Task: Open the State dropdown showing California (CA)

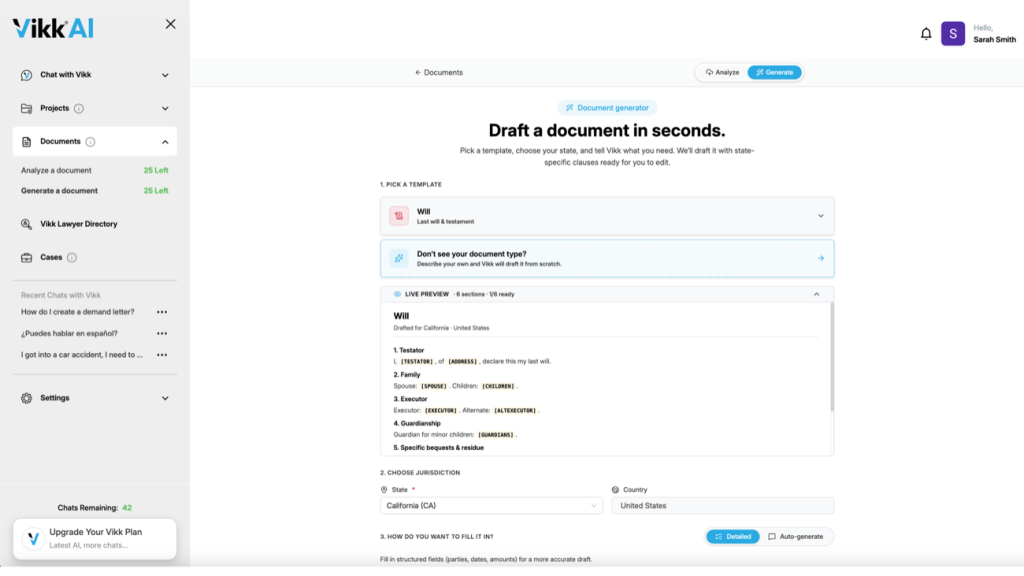Action: pos(491,506)
